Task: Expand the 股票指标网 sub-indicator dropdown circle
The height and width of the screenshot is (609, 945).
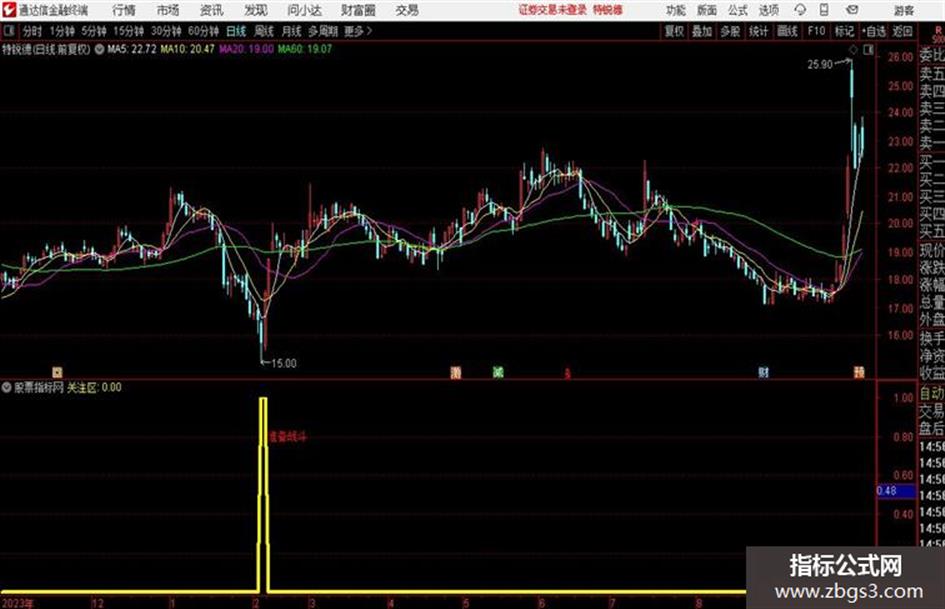Action: (7, 388)
